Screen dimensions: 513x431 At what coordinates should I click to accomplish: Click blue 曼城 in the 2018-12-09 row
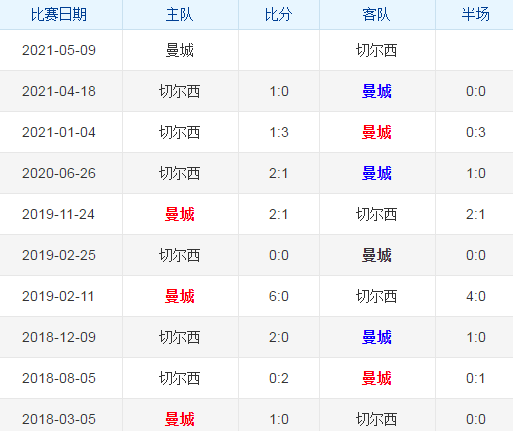point(377,337)
